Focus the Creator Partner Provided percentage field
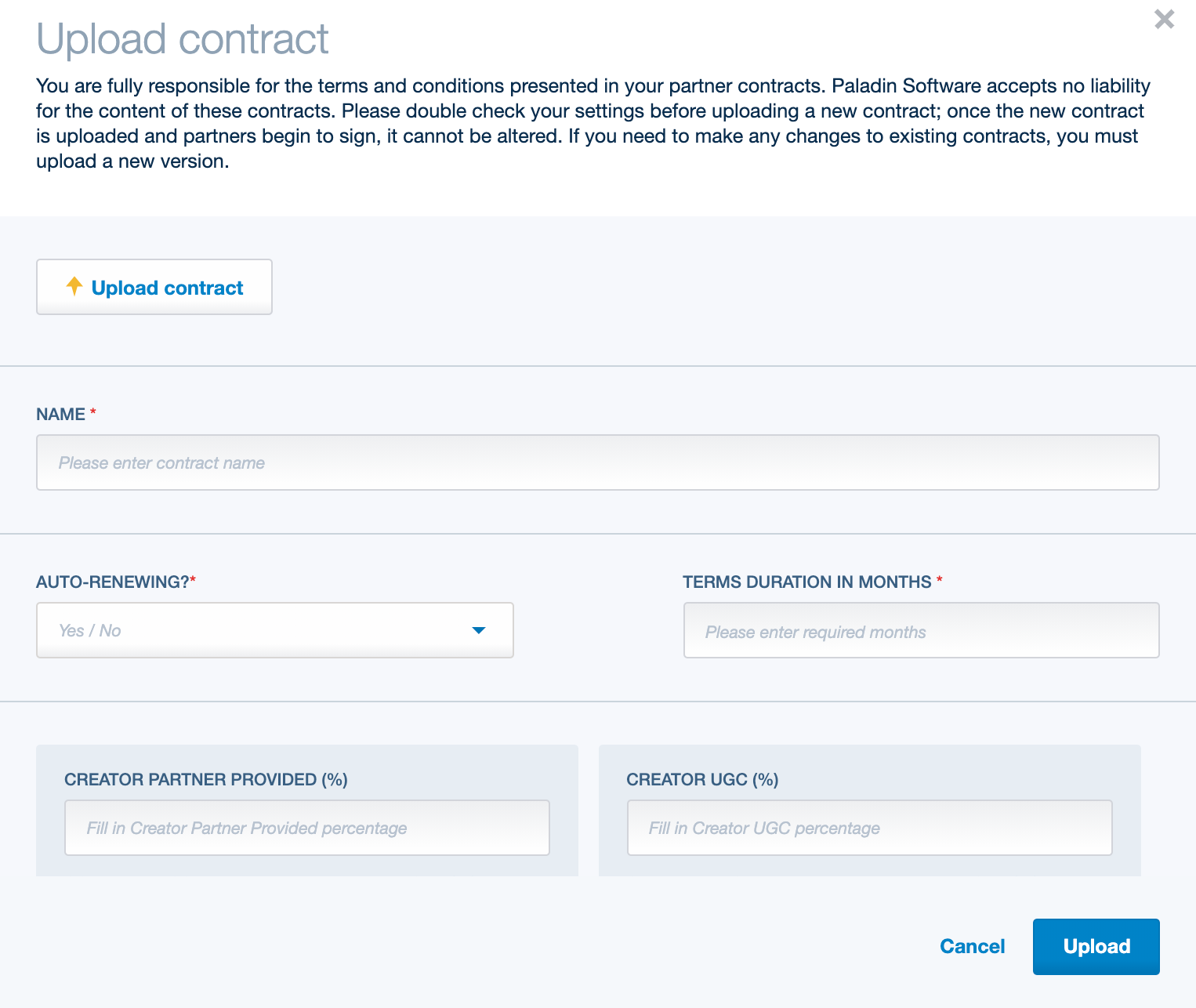 point(307,828)
